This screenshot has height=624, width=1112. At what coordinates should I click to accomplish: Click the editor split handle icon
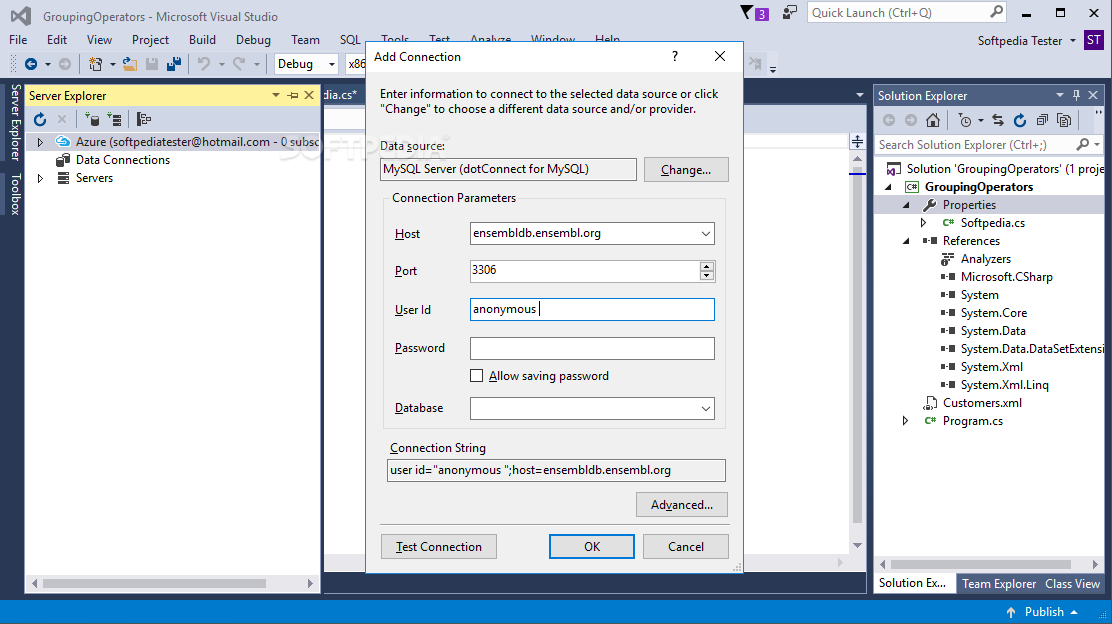(857, 142)
